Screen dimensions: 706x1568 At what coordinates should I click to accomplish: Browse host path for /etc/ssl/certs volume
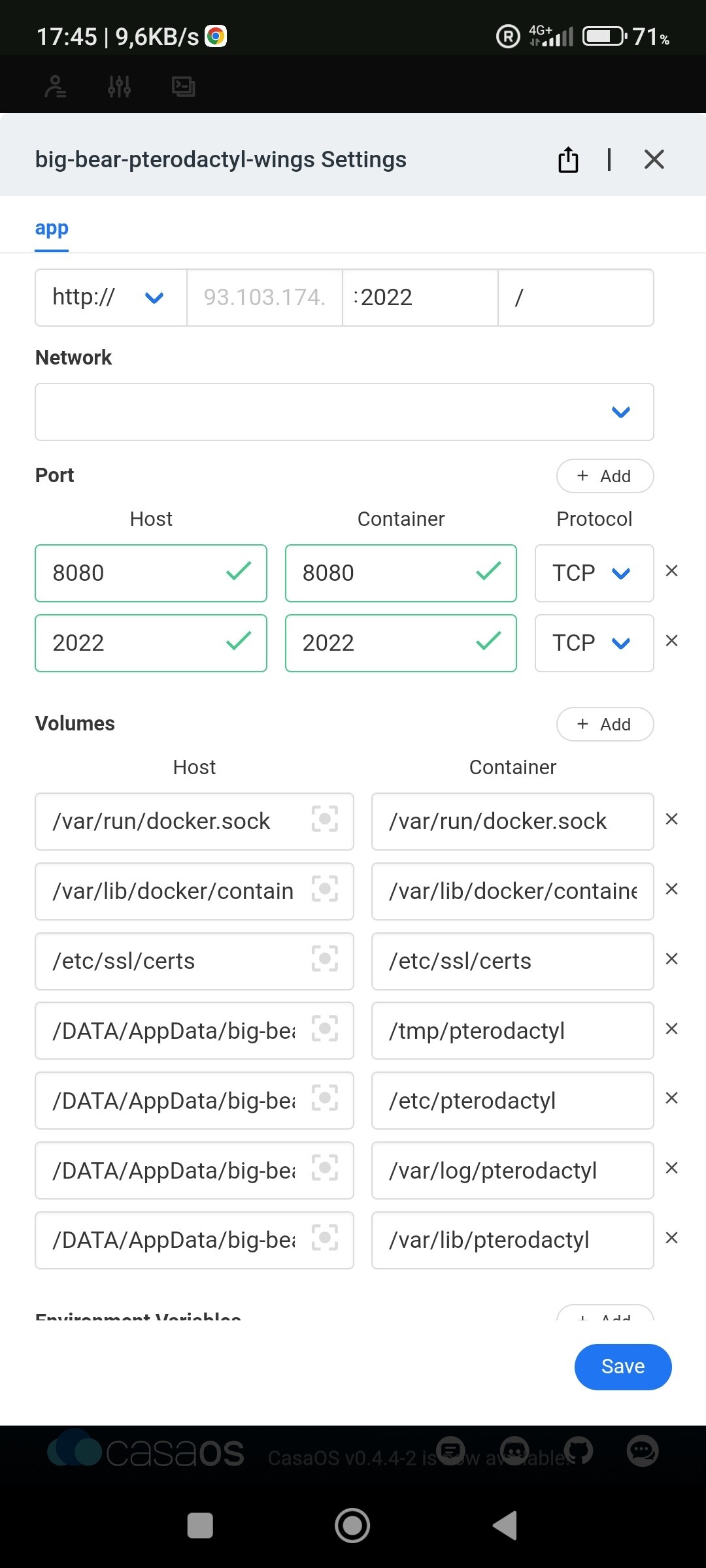point(325,958)
